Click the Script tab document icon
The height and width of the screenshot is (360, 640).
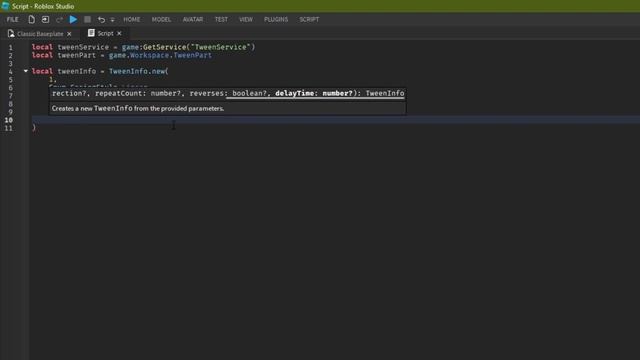[x=91, y=33]
